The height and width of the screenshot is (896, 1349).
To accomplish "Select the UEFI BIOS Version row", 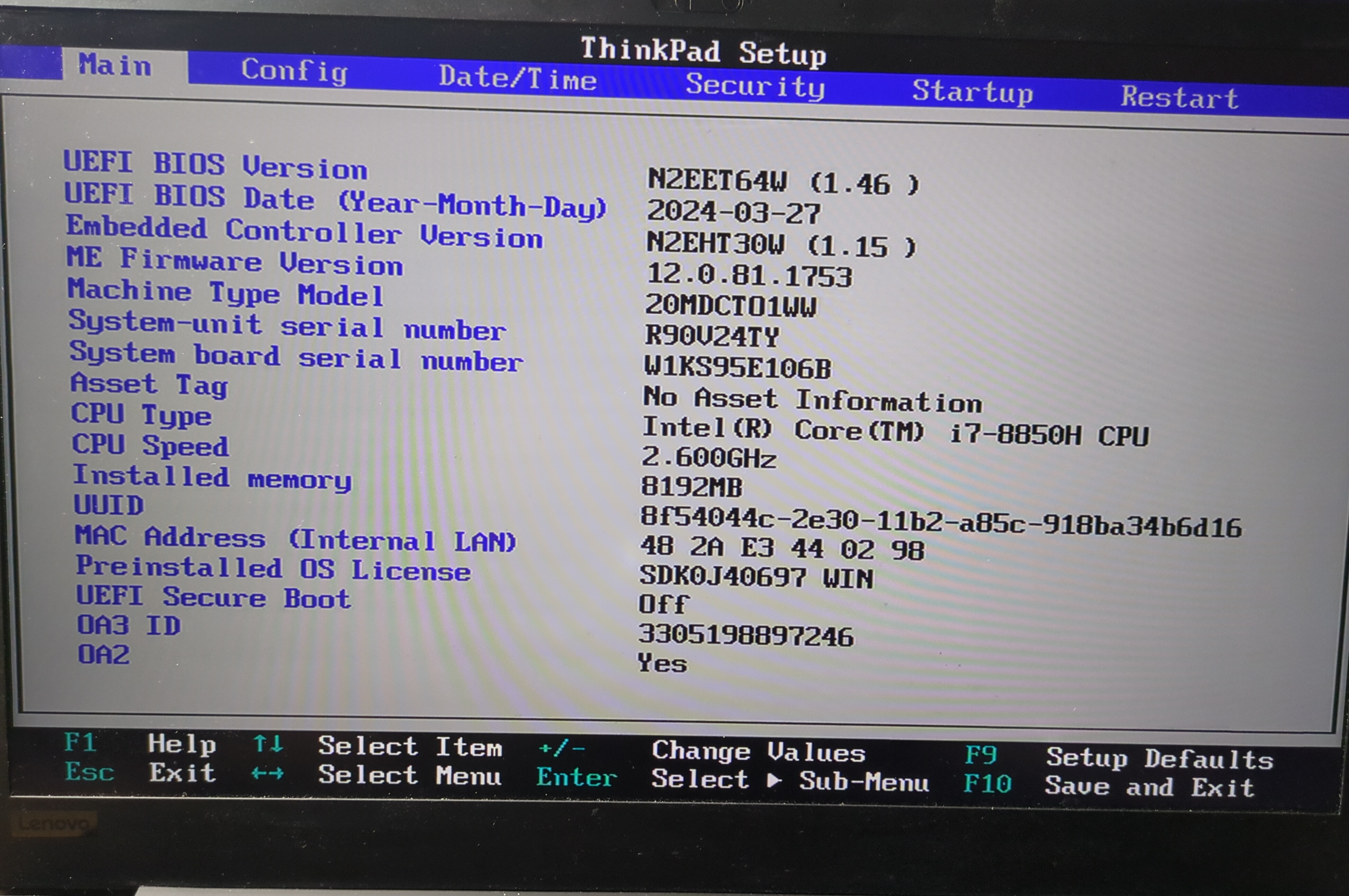I will pyautogui.click(x=215, y=165).
